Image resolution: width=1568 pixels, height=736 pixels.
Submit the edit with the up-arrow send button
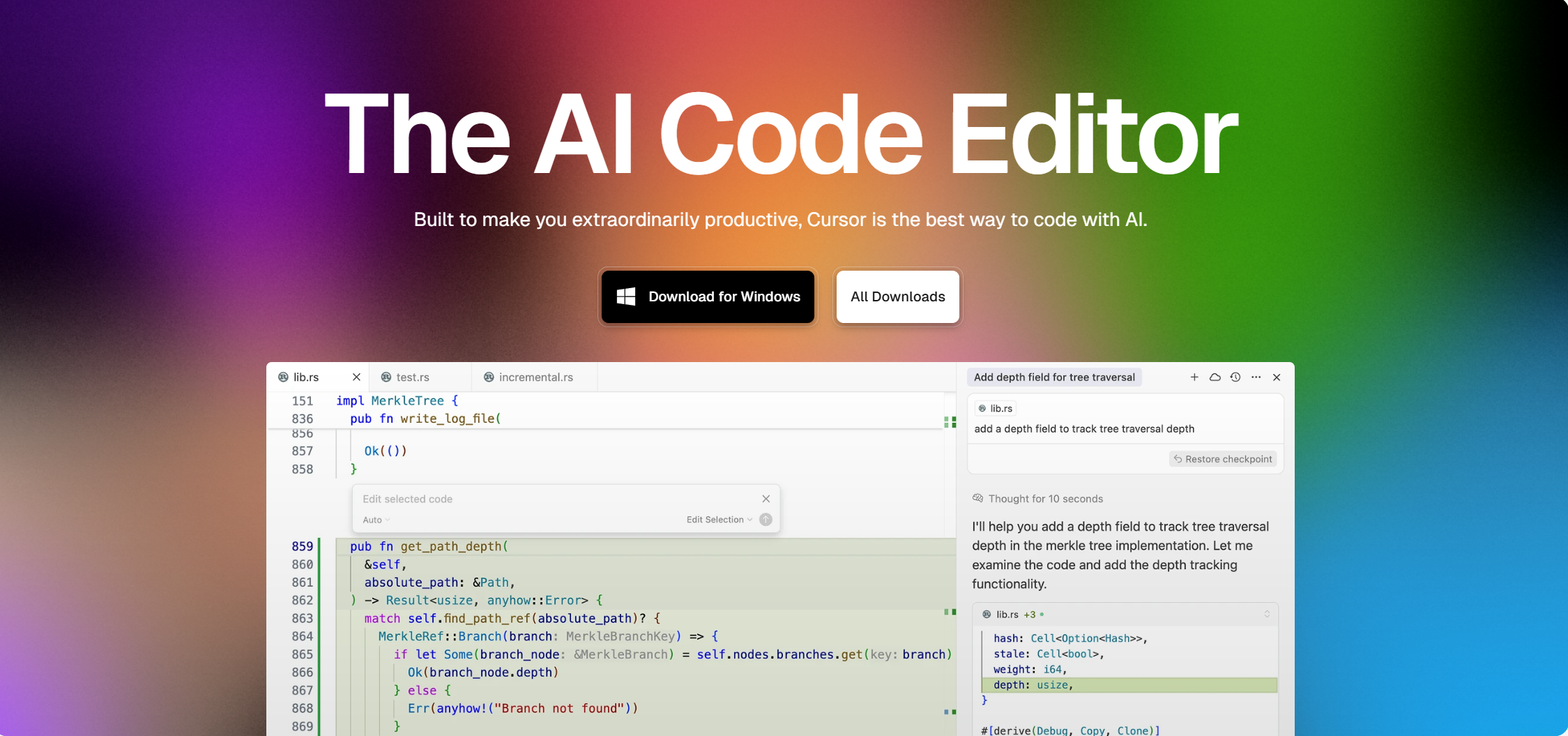[766, 520]
